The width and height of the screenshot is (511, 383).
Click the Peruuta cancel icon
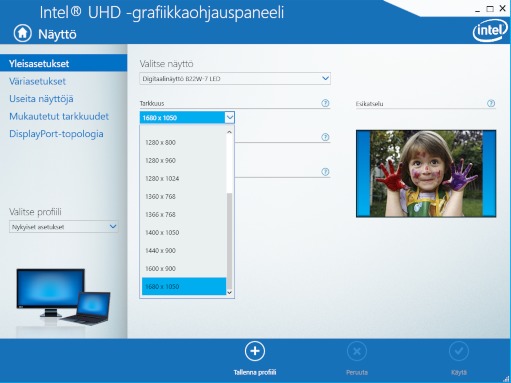[x=357, y=351]
